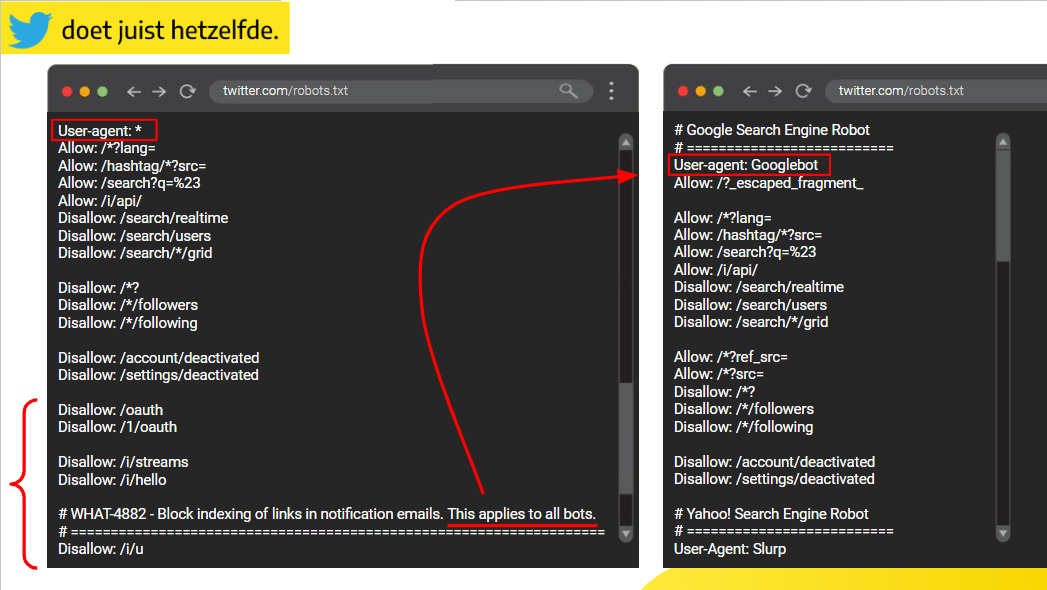Image resolution: width=1047 pixels, height=590 pixels.
Task: Click '# Yahoo! Search Engine Robot' comment
Action: tap(771, 514)
